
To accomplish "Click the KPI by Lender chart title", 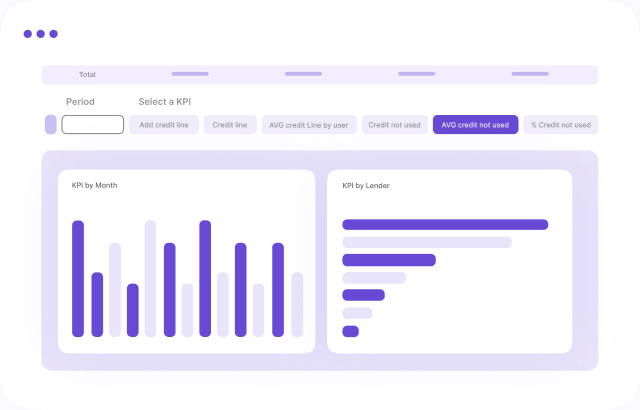I will 365,186.
